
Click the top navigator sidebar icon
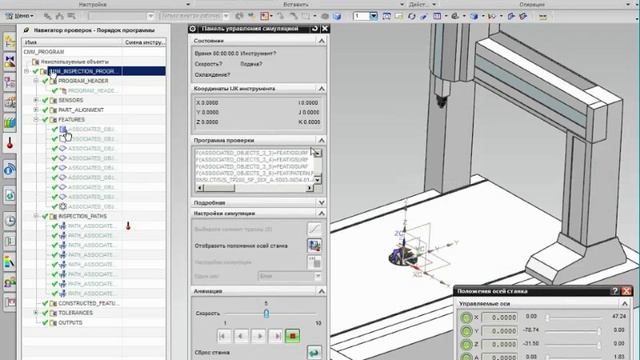(10, 42)
